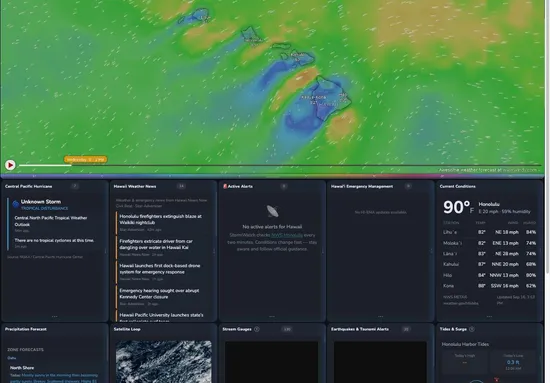The image size is (550, 383).
Task: Open Central North Pacific Tropical Weather Outlook
Action: [x=51, y=221]
